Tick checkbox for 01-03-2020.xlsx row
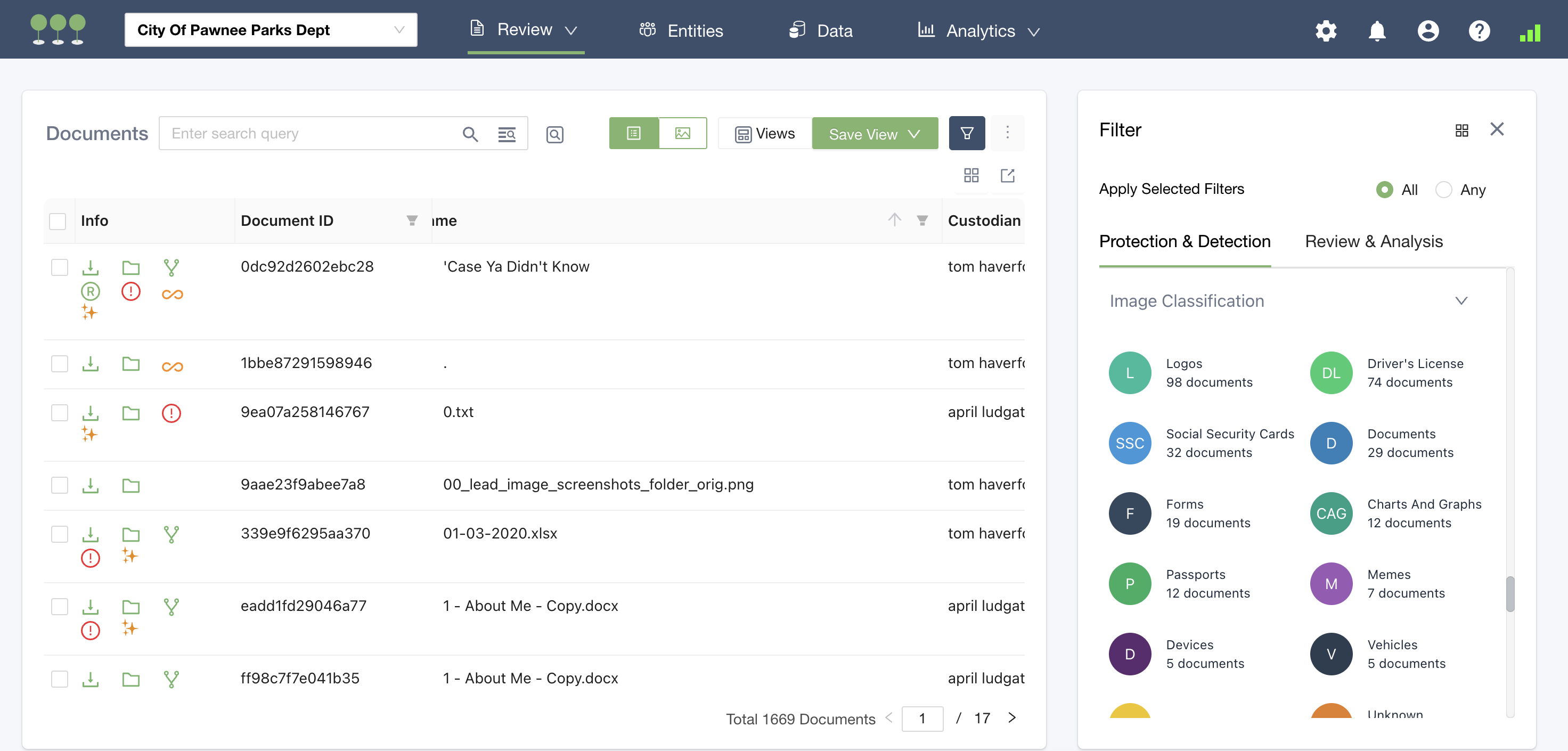This screenshot has height=751, width=1568. point(60,534)
